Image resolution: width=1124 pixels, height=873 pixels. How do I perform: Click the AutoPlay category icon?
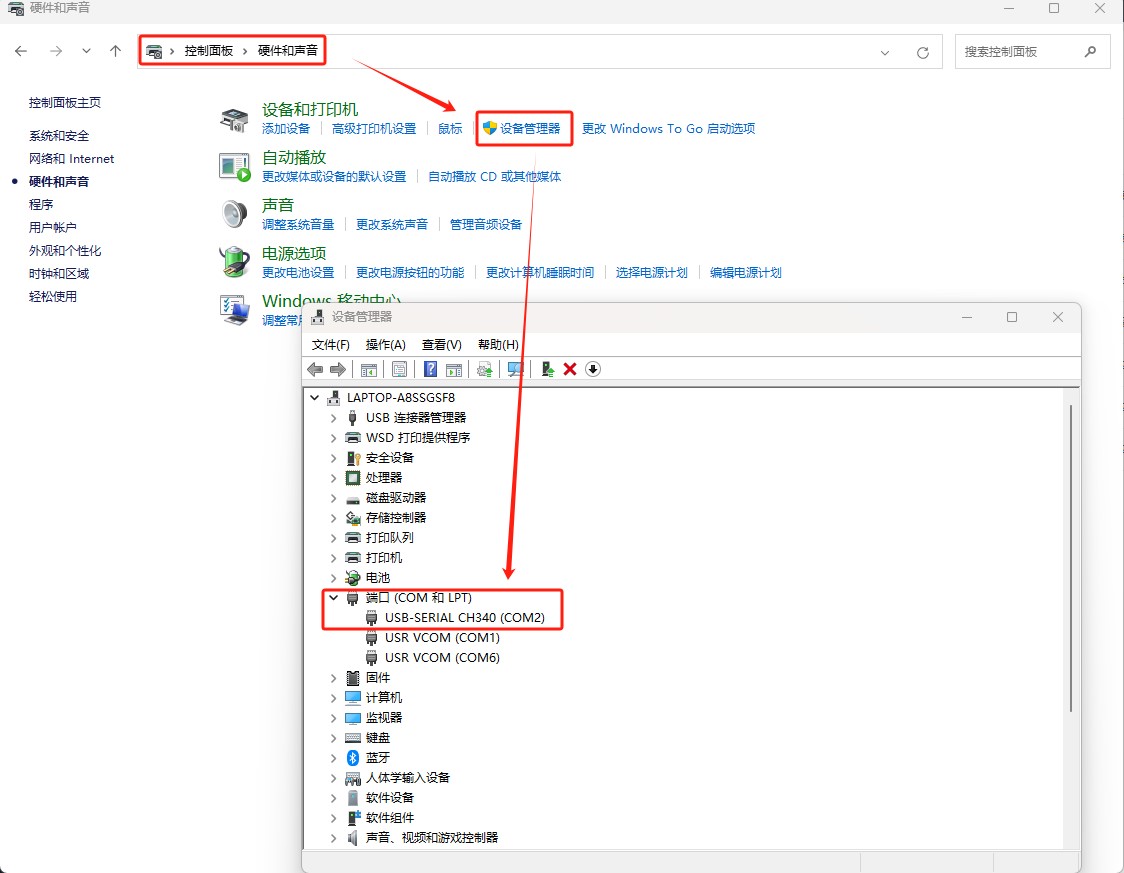click(234, 167)
